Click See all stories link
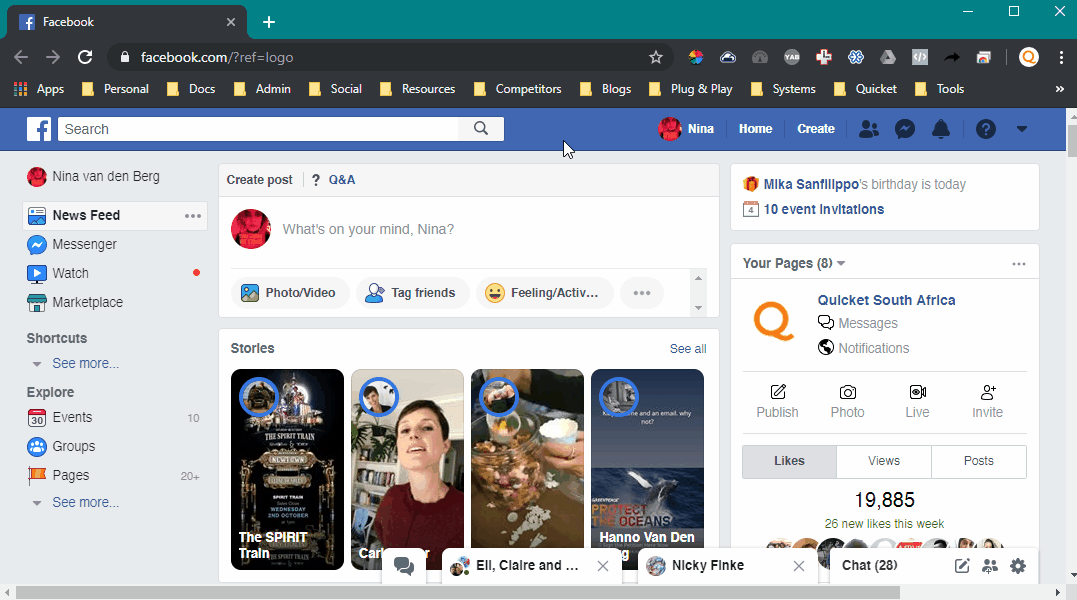The width and height of the screenshot is (1077, 600). point(688,349)
